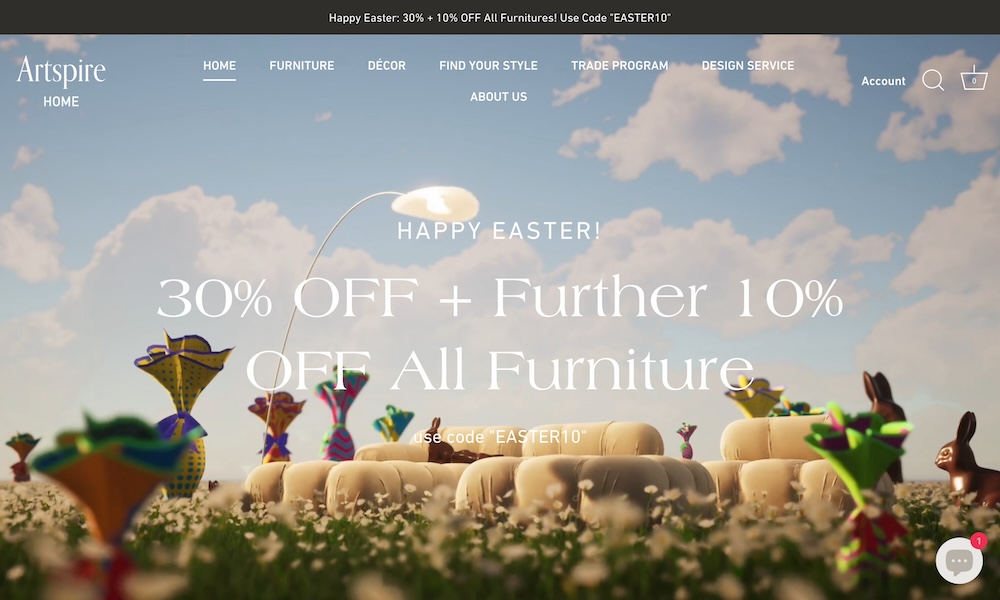Click the red chat notification badge
The image size is (1000, 600).
point(978,541)
